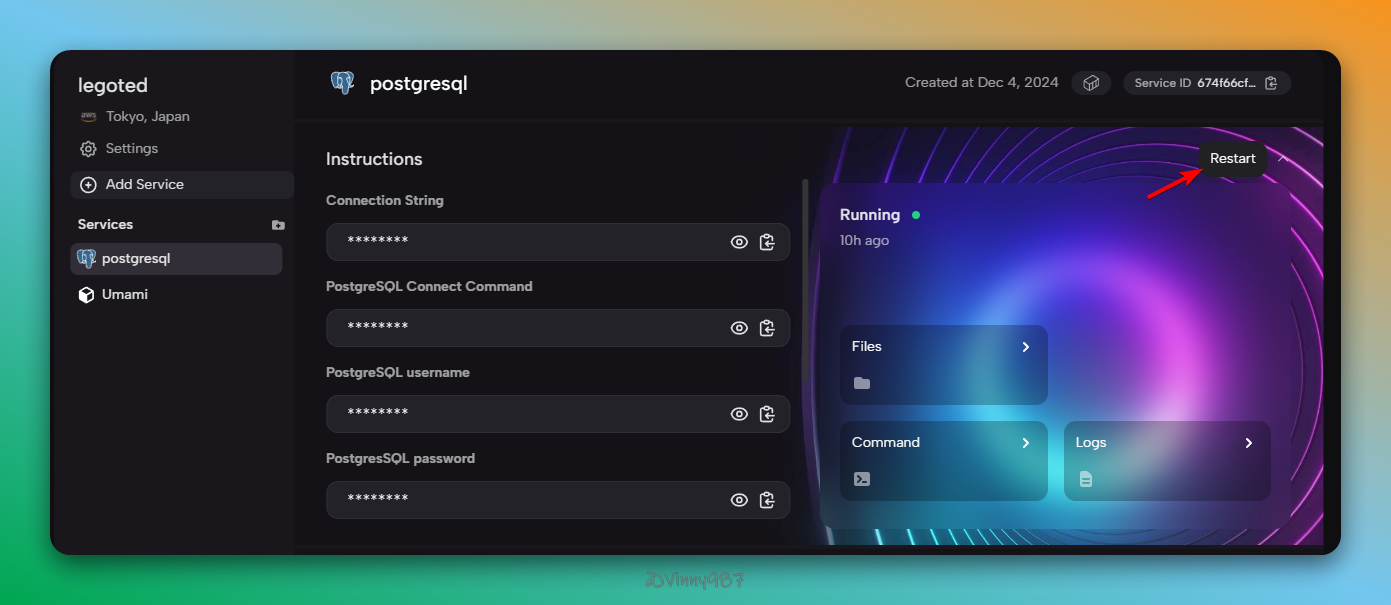Viewport: 1391px width, 605px height.
Task: Click the new folder icon beside Services
Action: pos(278,225)
